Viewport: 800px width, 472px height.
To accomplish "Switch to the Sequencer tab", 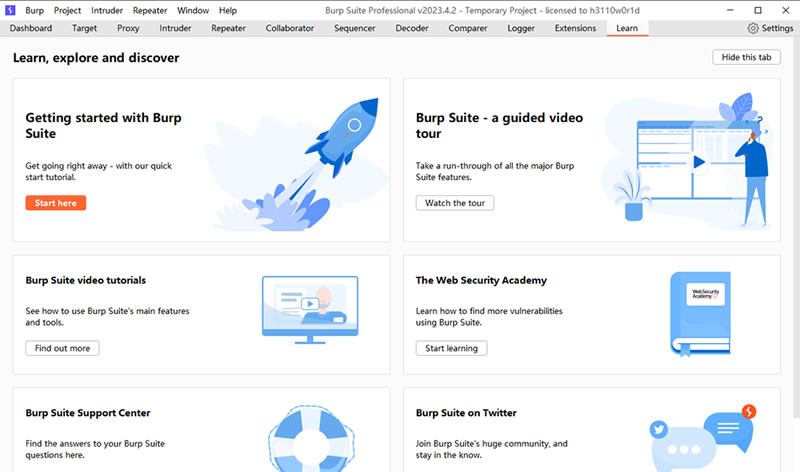I will [x=355, y=28].
